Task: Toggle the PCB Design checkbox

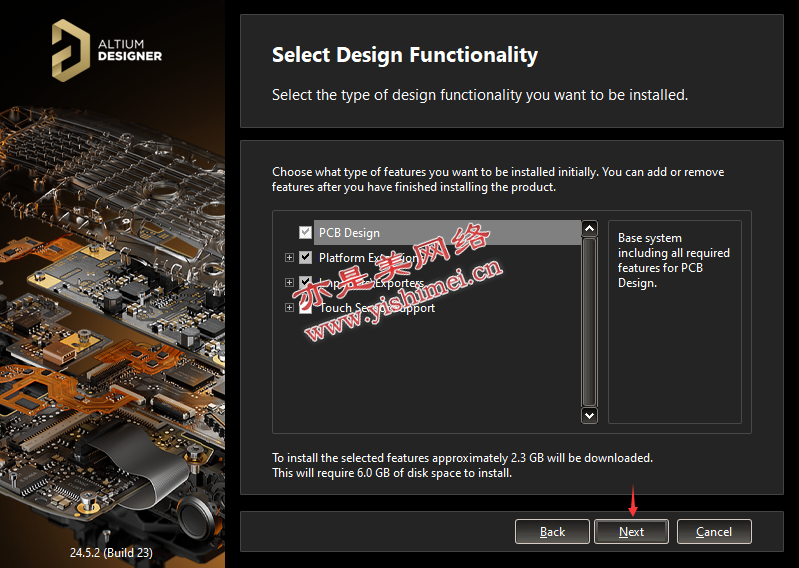Action: (305, 232)
